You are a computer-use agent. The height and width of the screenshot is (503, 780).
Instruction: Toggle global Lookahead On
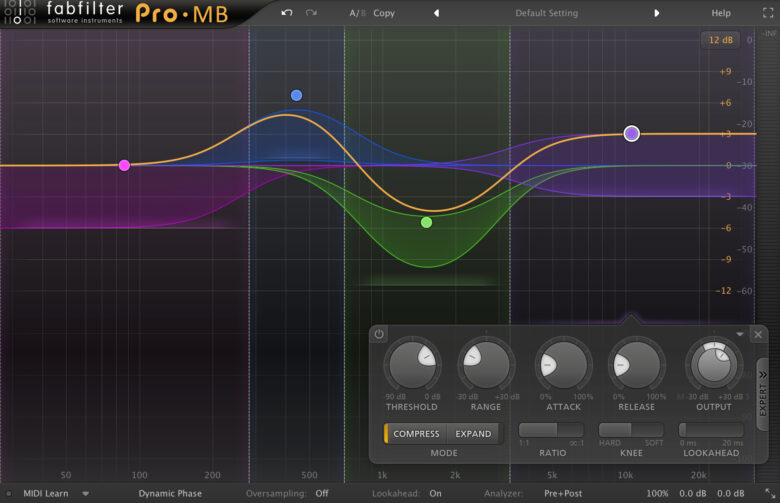[435, 494]
